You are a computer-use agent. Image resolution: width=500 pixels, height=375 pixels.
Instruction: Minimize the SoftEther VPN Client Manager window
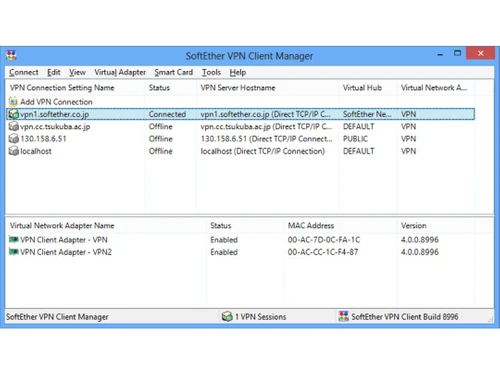[440, 54]
